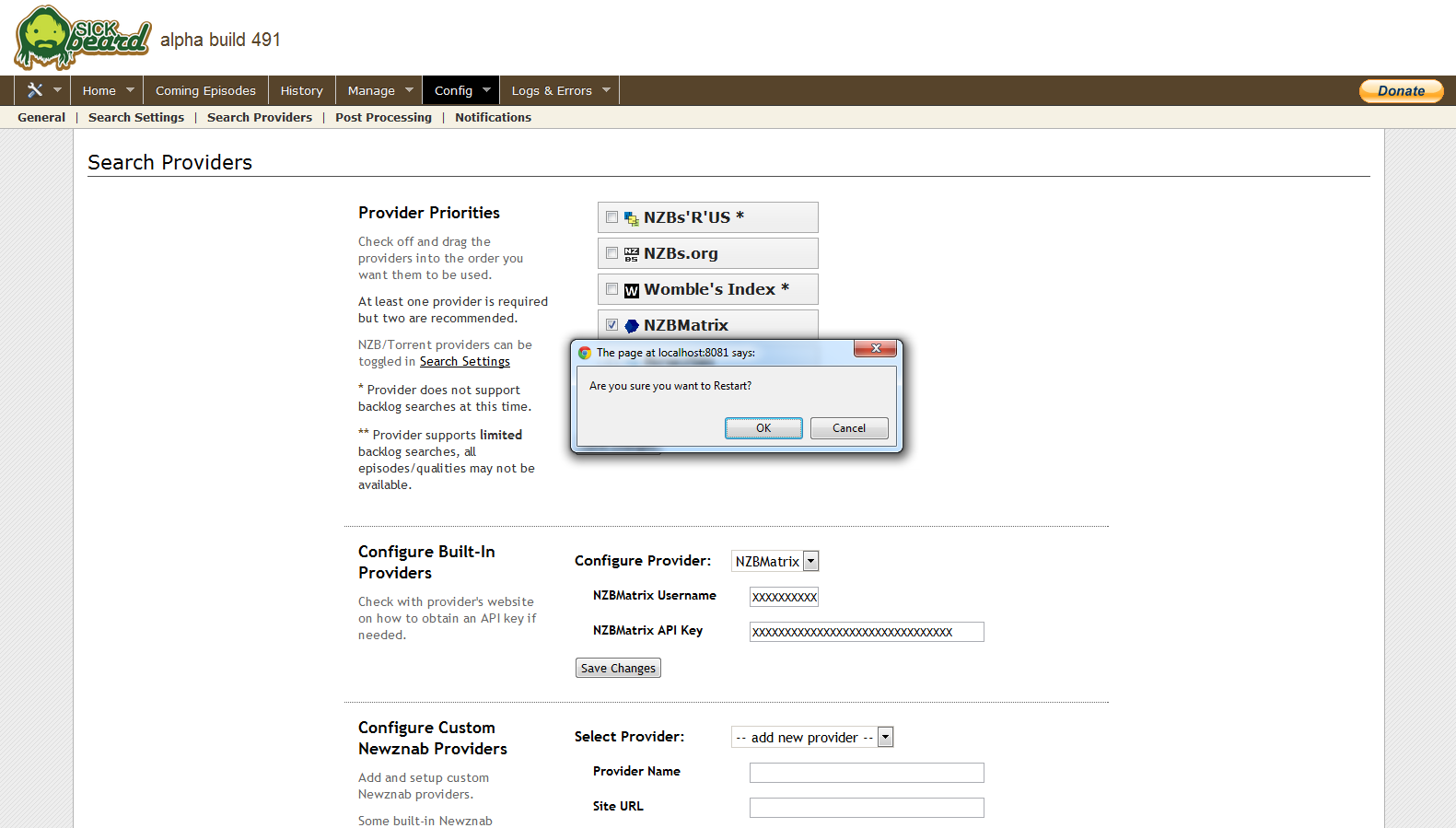Click the NZBMatrix API Key label
Screen dimensions: 1456x828
point(647,631)
